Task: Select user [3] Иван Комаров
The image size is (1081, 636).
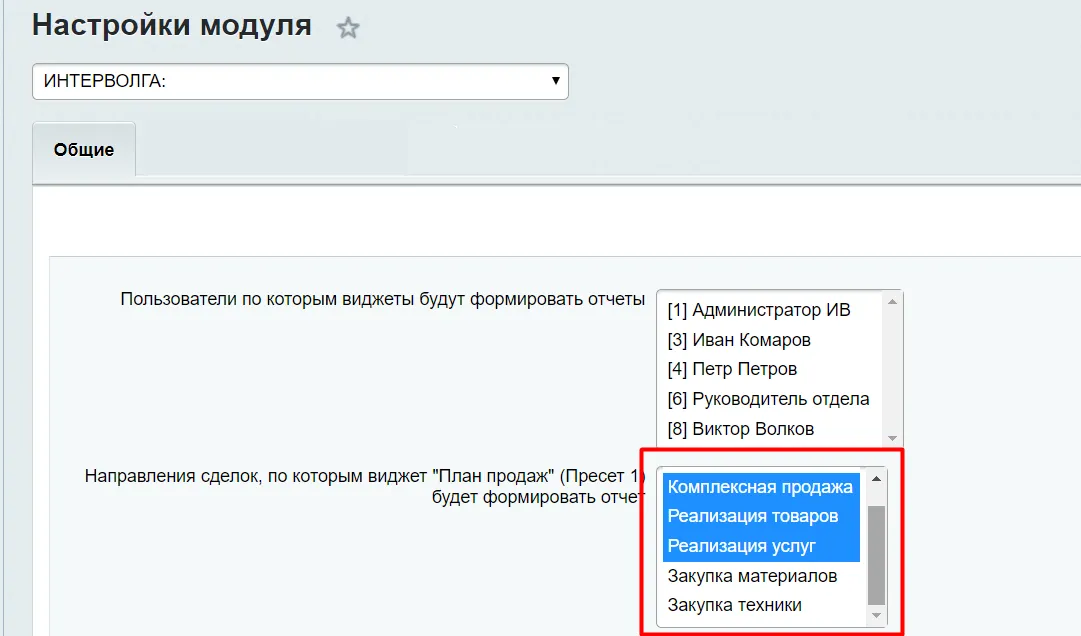Action: coord(738,340)
